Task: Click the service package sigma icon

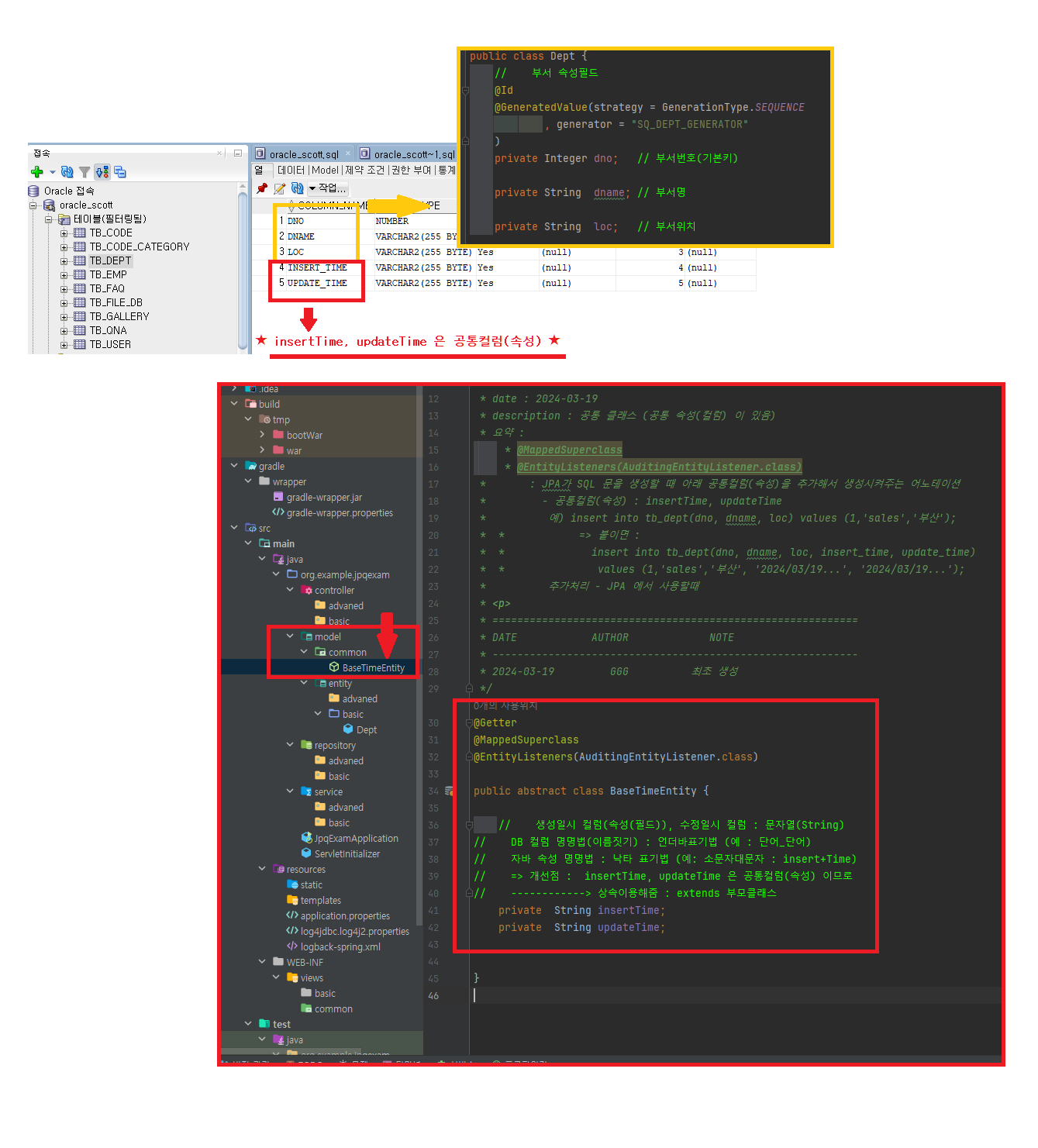Action: click(306, 791)
